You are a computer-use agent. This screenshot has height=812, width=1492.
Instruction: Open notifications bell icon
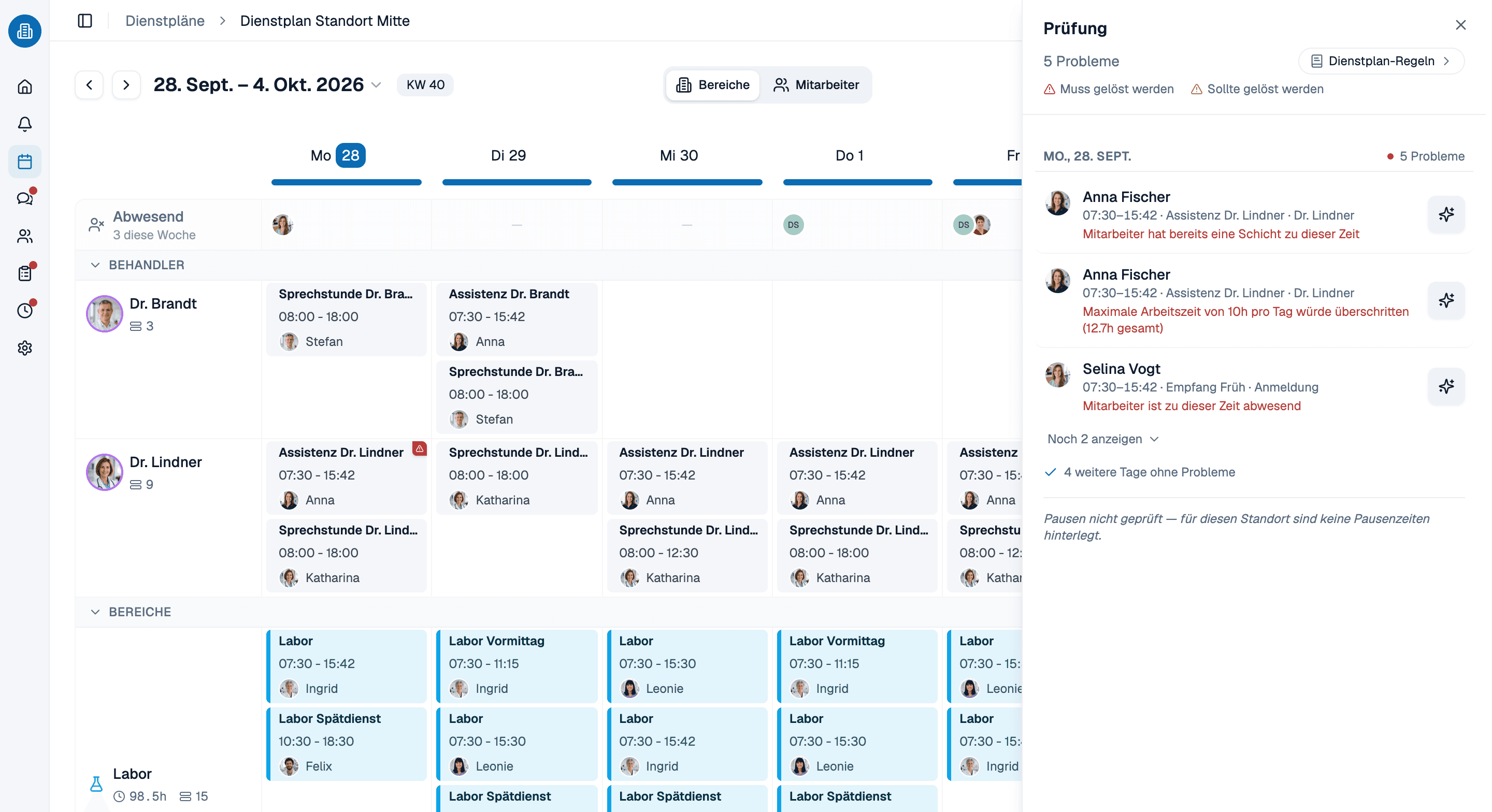(x=25, y=124)
